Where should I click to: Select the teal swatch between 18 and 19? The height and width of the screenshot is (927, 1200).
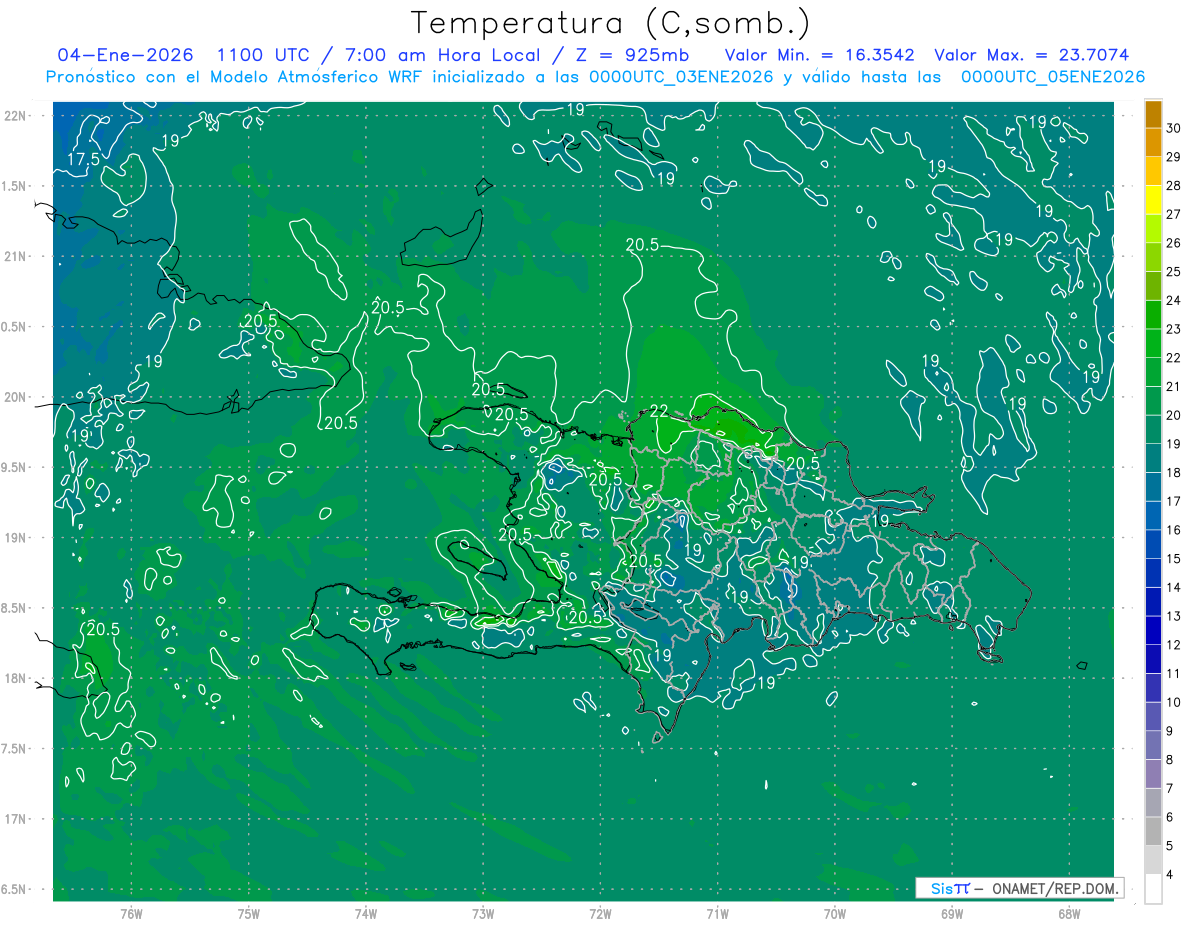coord(1153,458)
